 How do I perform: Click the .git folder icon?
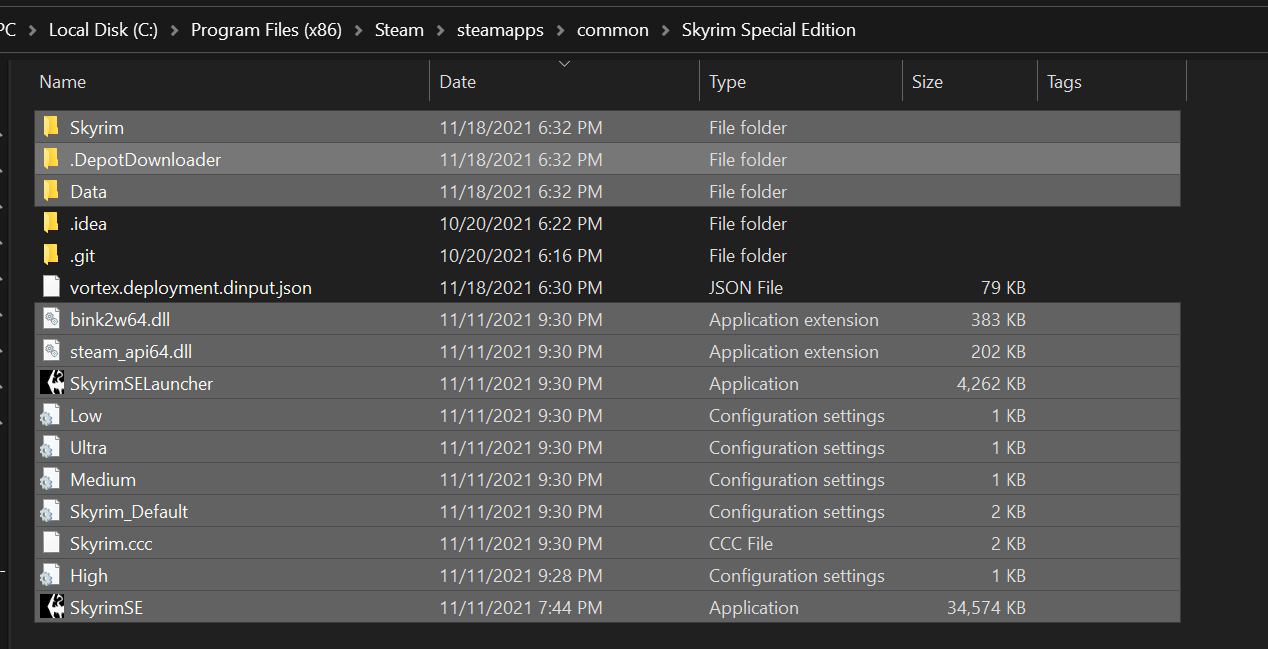click(51, 255)
